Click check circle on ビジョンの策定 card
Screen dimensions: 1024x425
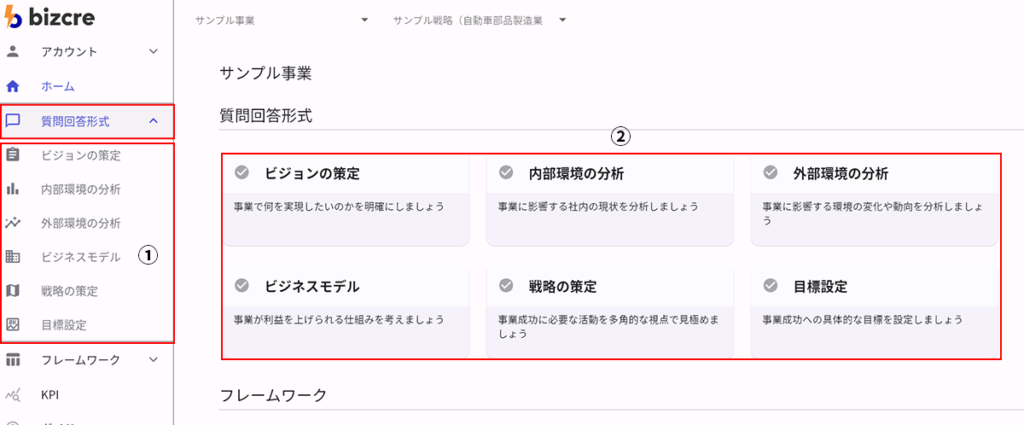tap(241, 173)
